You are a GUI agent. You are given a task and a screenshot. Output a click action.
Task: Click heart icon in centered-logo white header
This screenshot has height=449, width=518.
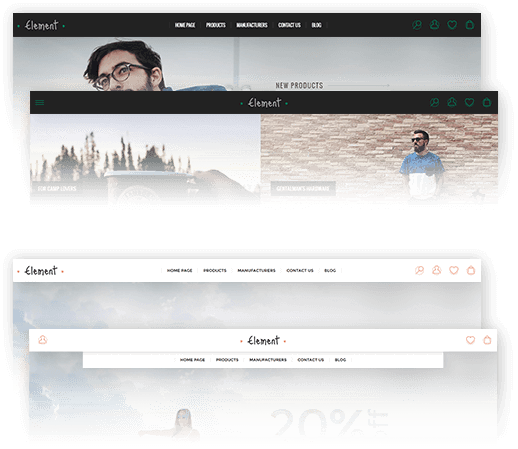point(470,340)
